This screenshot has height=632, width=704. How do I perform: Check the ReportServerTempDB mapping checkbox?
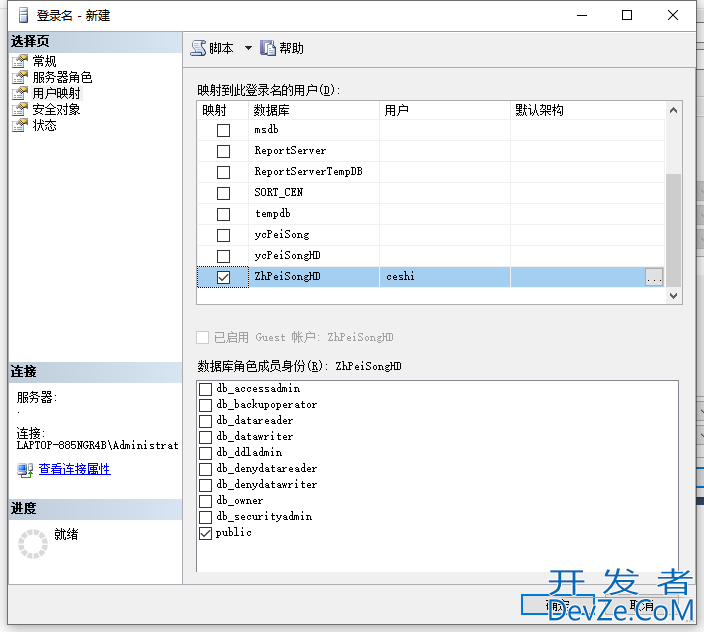(x=223, y=172)
